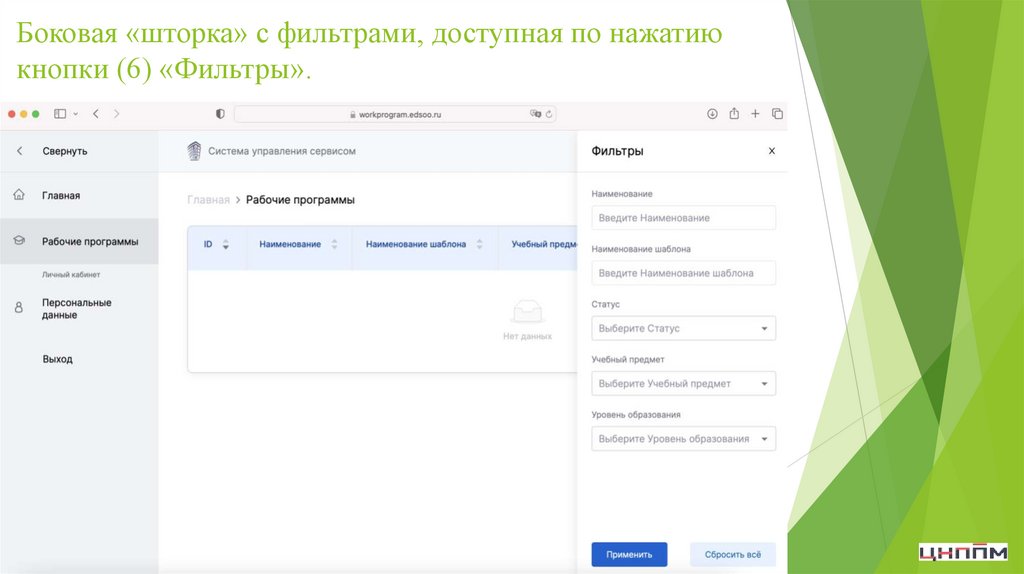Screen dimensions: 1024x574
Task: Click the Главная breadcrumb link
Action: [x=208, y=200]
